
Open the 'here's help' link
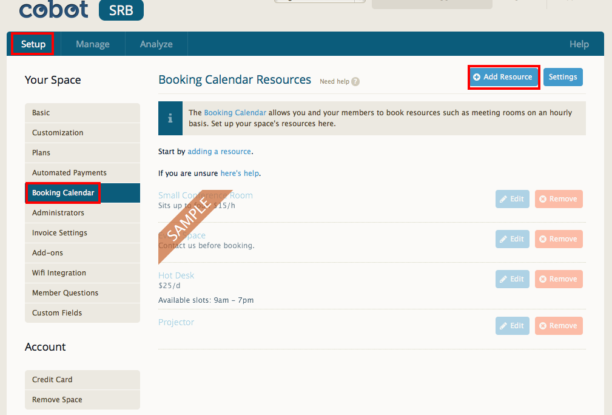click(x=240, y=173)
